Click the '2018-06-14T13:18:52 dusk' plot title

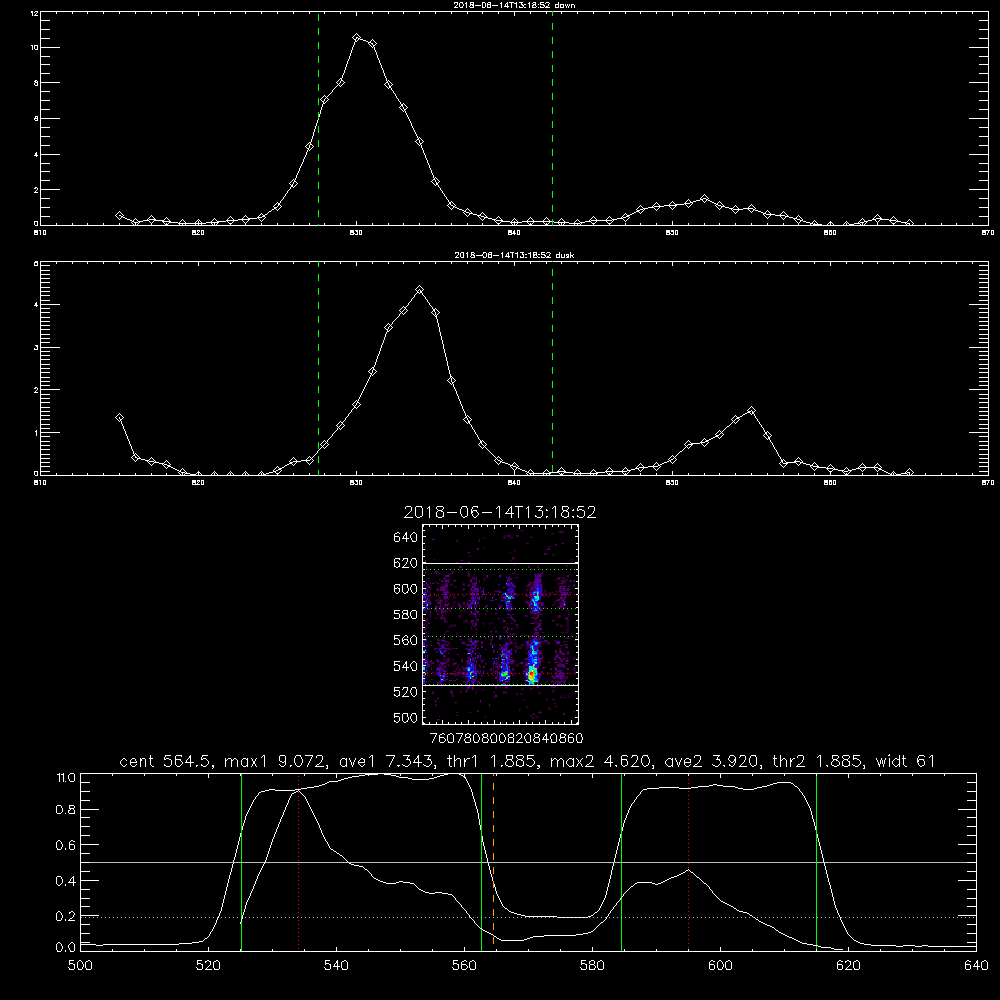coord(514,255)
